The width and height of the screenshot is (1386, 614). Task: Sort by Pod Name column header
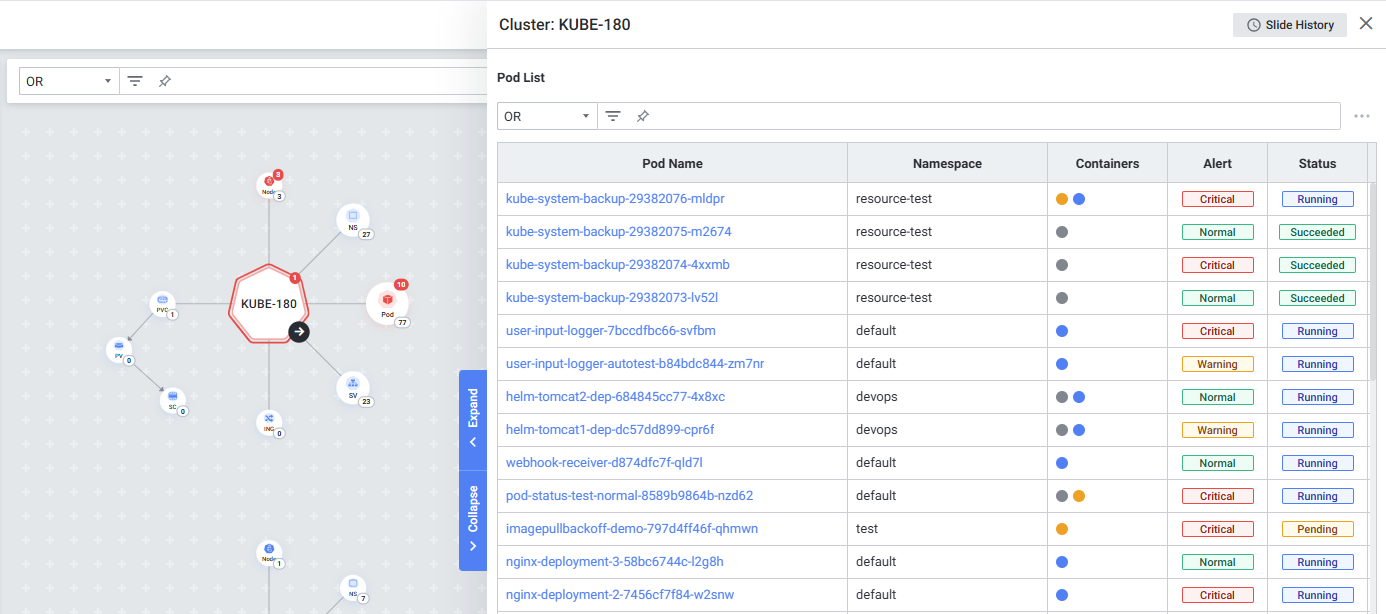[672, 163]
